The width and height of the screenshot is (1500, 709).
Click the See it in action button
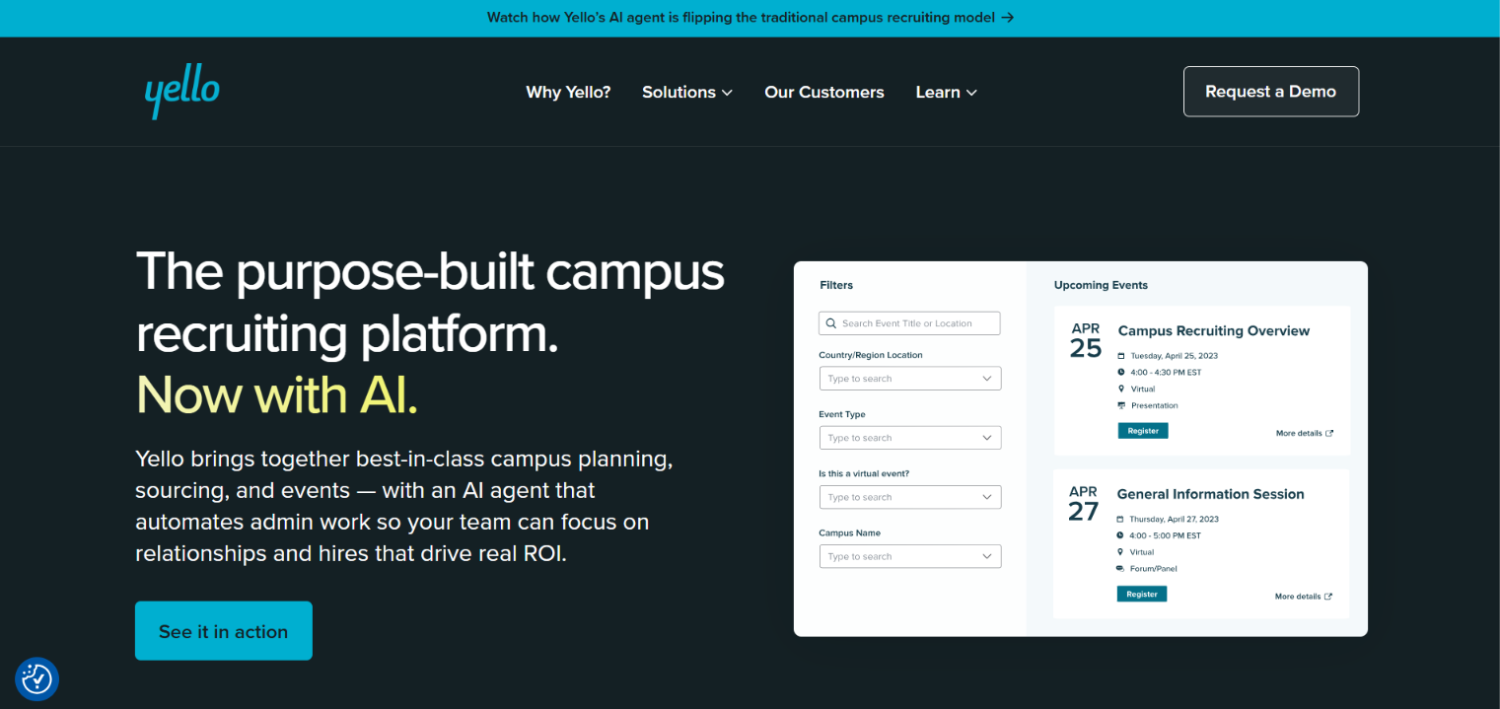pyautogui.click(x=223, y=631)
